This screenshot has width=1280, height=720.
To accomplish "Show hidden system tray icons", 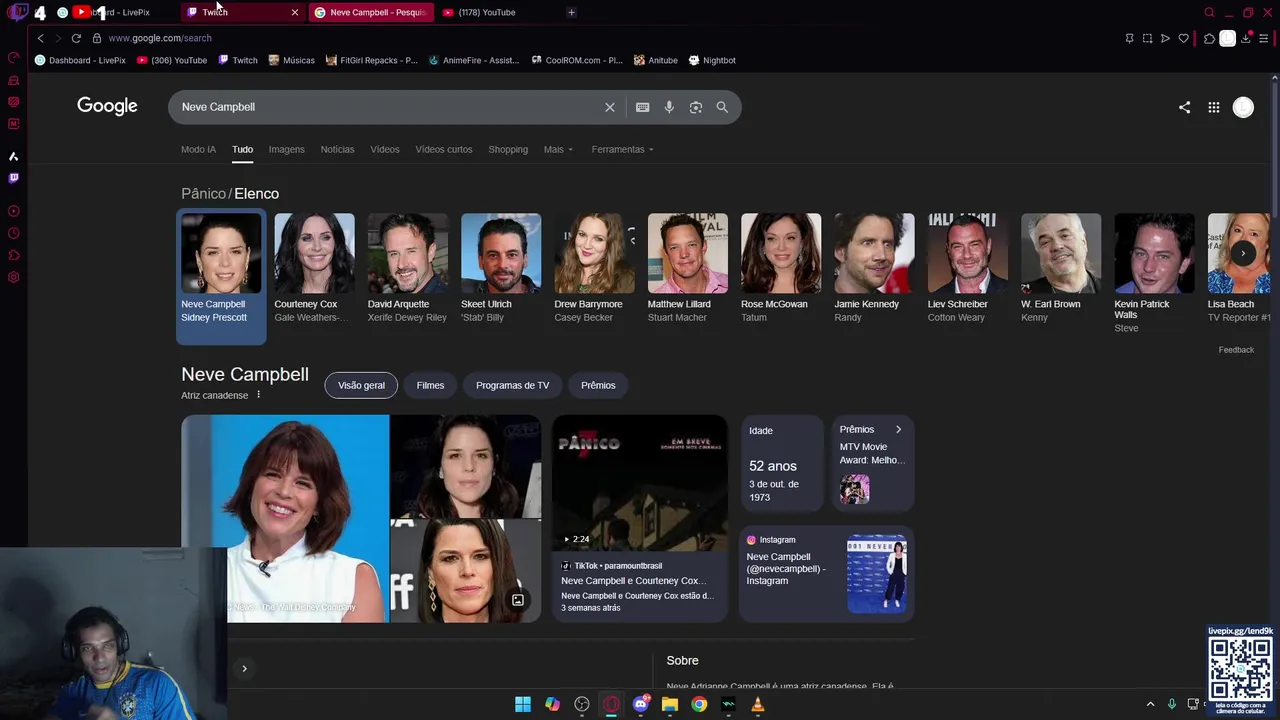I will 1150,704.
